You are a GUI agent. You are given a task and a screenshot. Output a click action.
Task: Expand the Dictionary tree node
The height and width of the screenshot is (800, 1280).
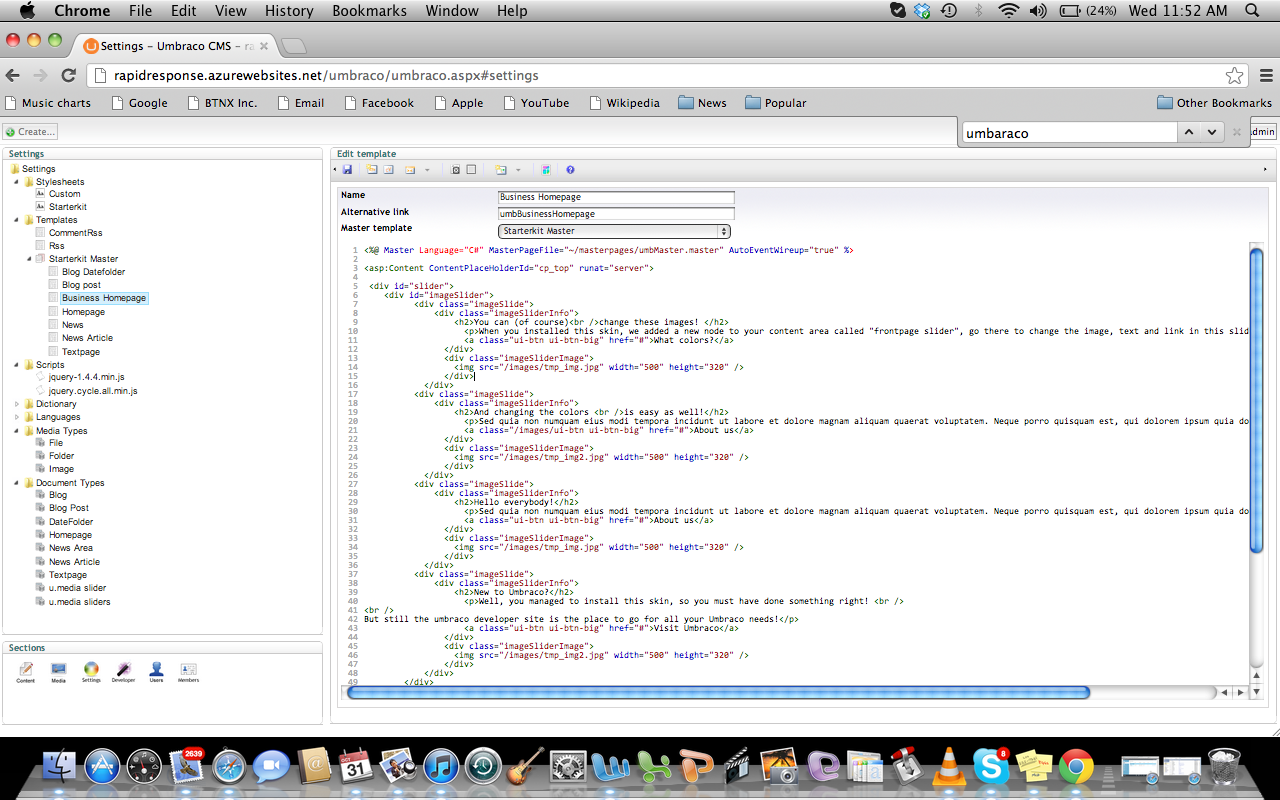pos(17,404)
